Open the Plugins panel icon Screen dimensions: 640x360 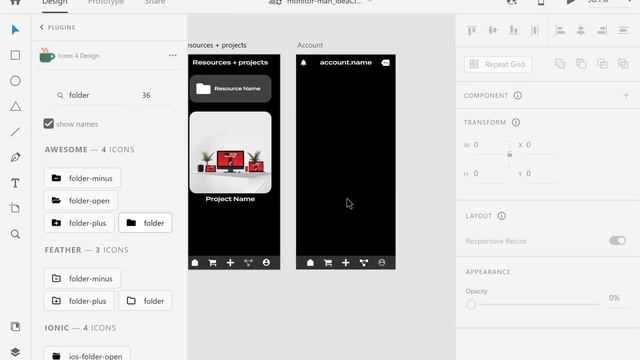tap(16, 327)
